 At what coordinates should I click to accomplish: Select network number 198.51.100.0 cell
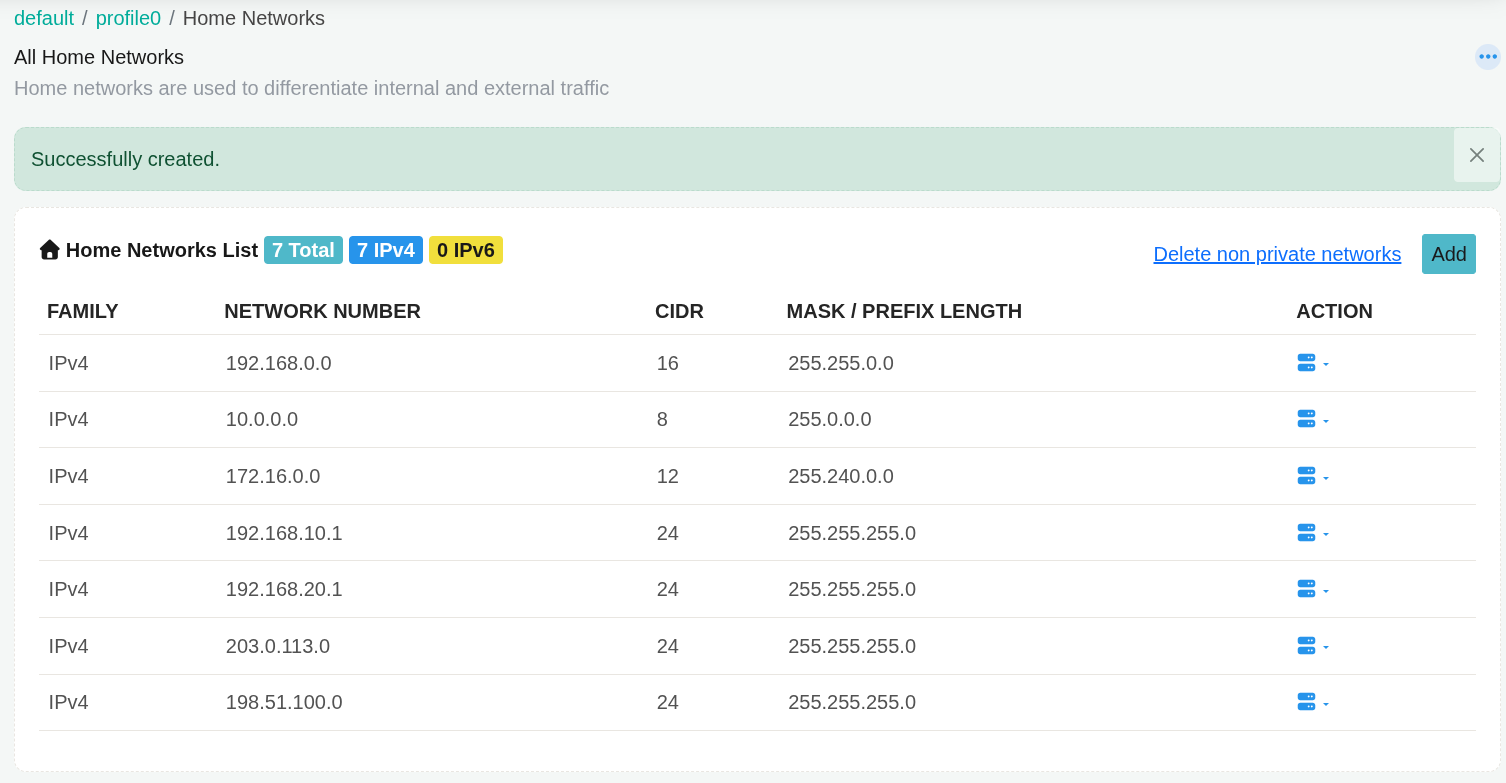(x=284, y=702)
